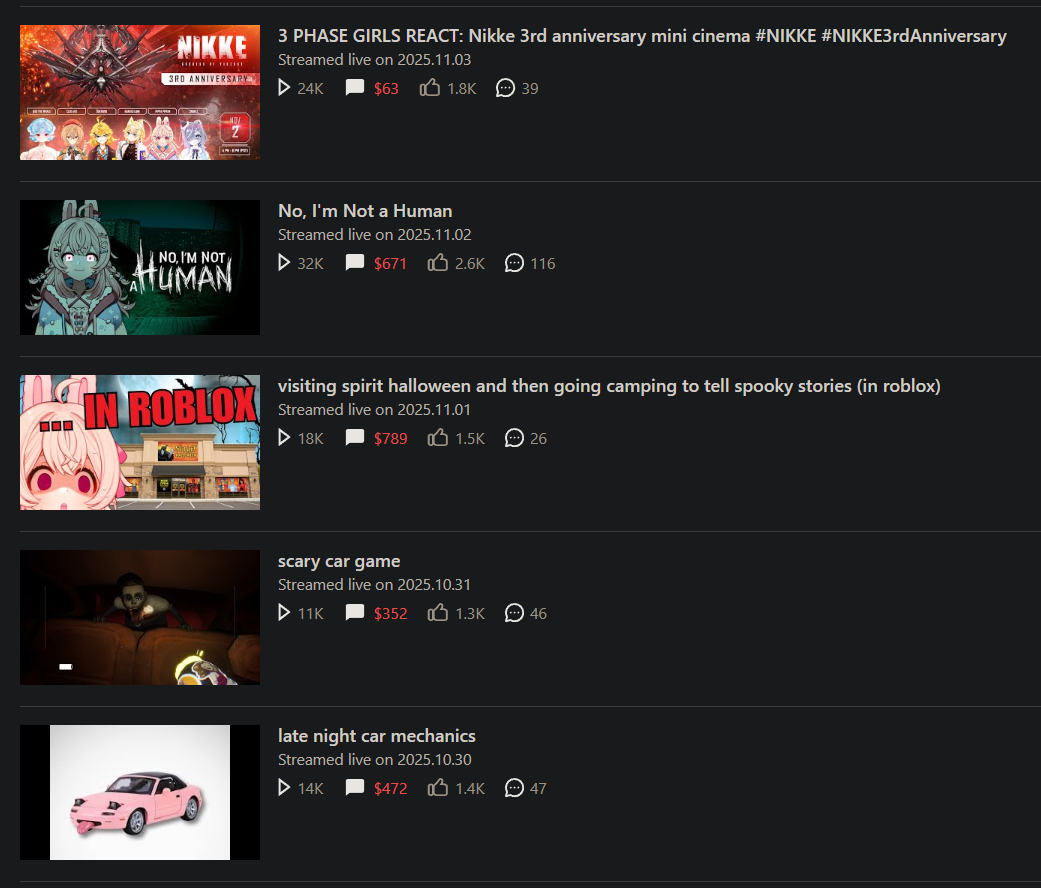Open the No, I'm Not a Human thumbnail
Screen dimensions: 1041x888
coord(140,267)
